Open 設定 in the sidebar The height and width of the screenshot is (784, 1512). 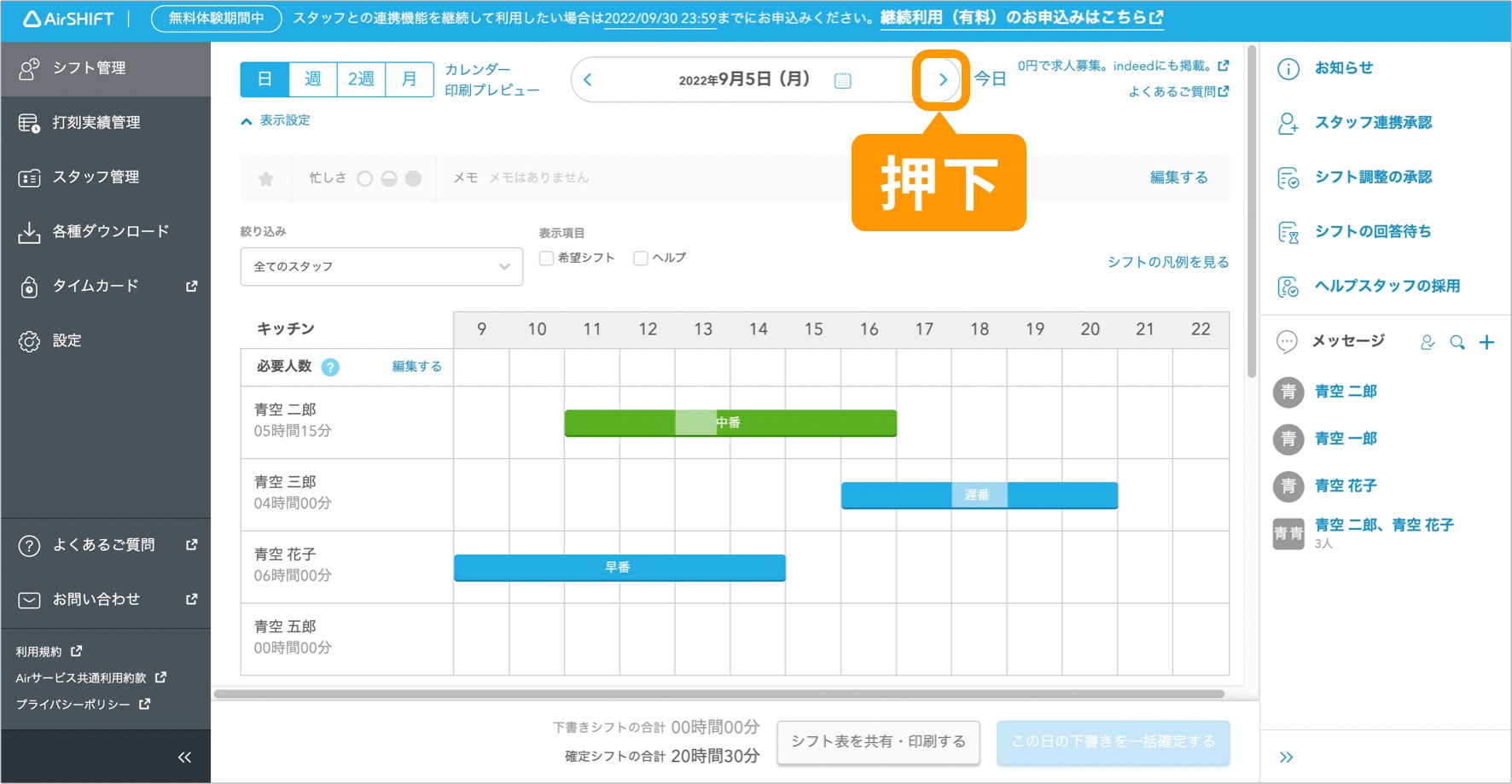(73, 340)
